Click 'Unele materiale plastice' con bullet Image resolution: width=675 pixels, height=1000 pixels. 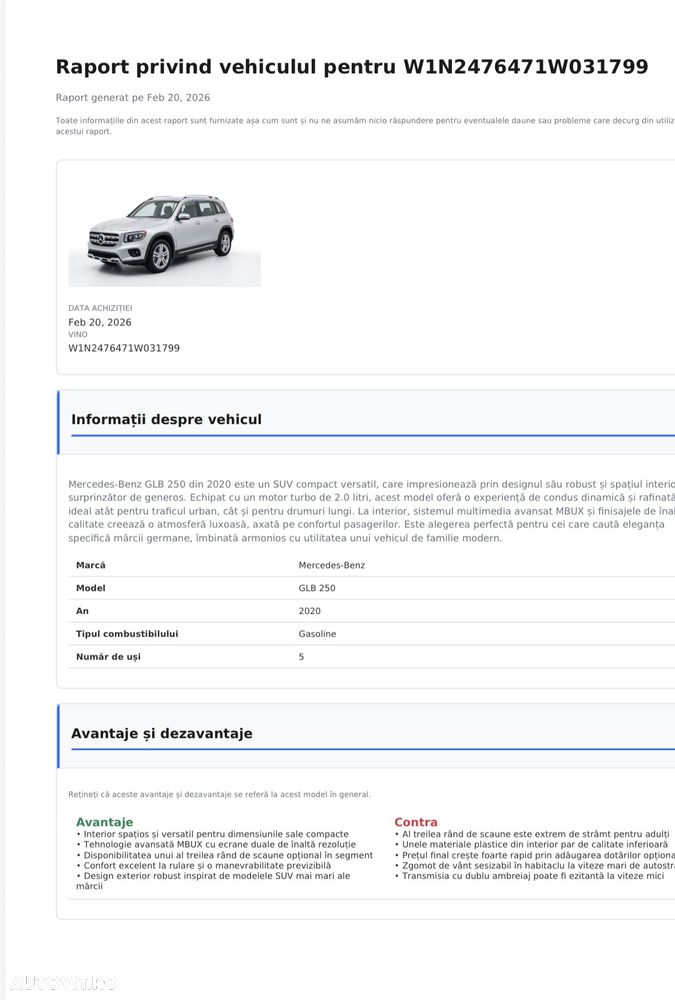coord(531,844)
